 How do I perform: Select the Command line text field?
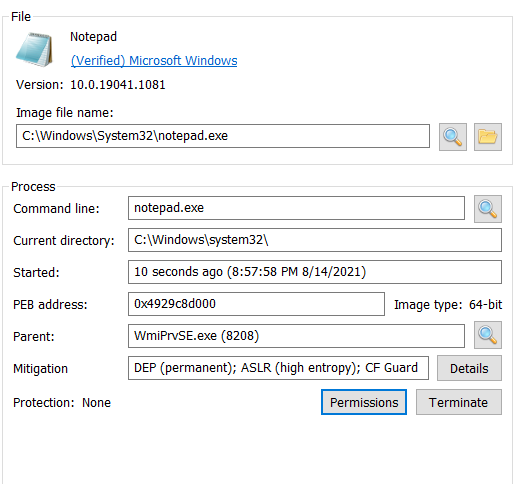point(296,208)
